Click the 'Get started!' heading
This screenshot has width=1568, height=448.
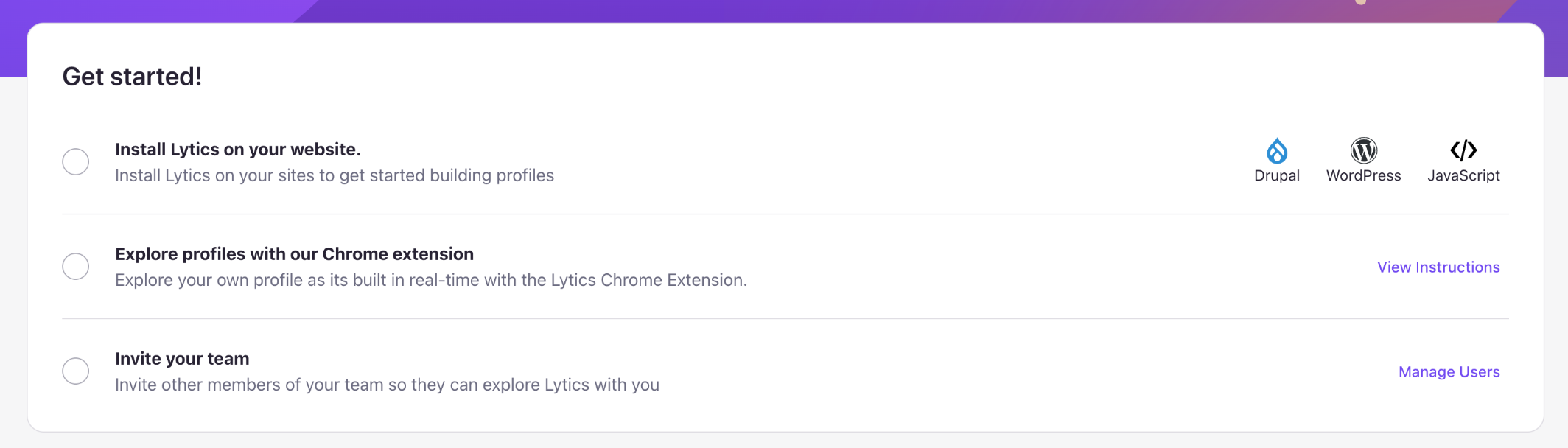click(x=132, y=77)
